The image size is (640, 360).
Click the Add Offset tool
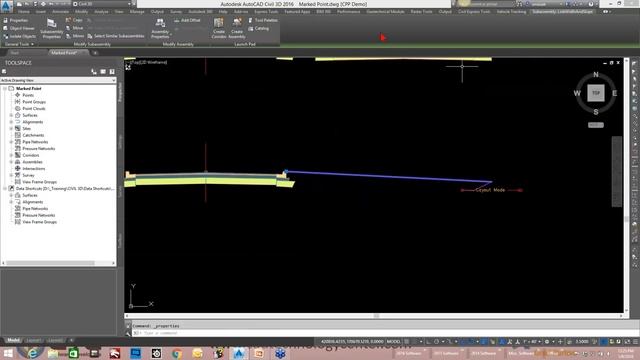point(187,20)
